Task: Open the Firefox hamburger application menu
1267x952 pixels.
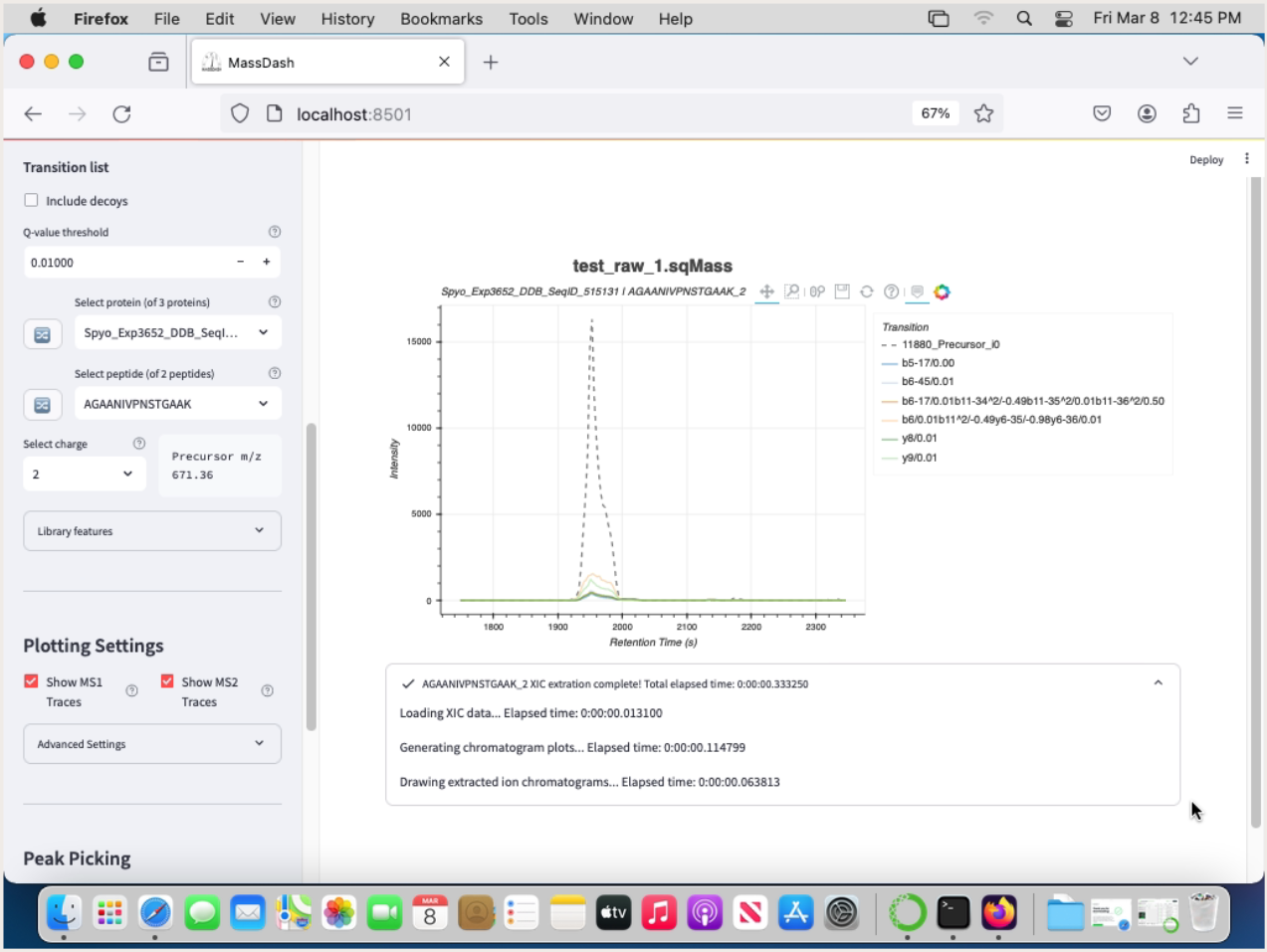Action: pyautogui.click(x=1235, y=113)
